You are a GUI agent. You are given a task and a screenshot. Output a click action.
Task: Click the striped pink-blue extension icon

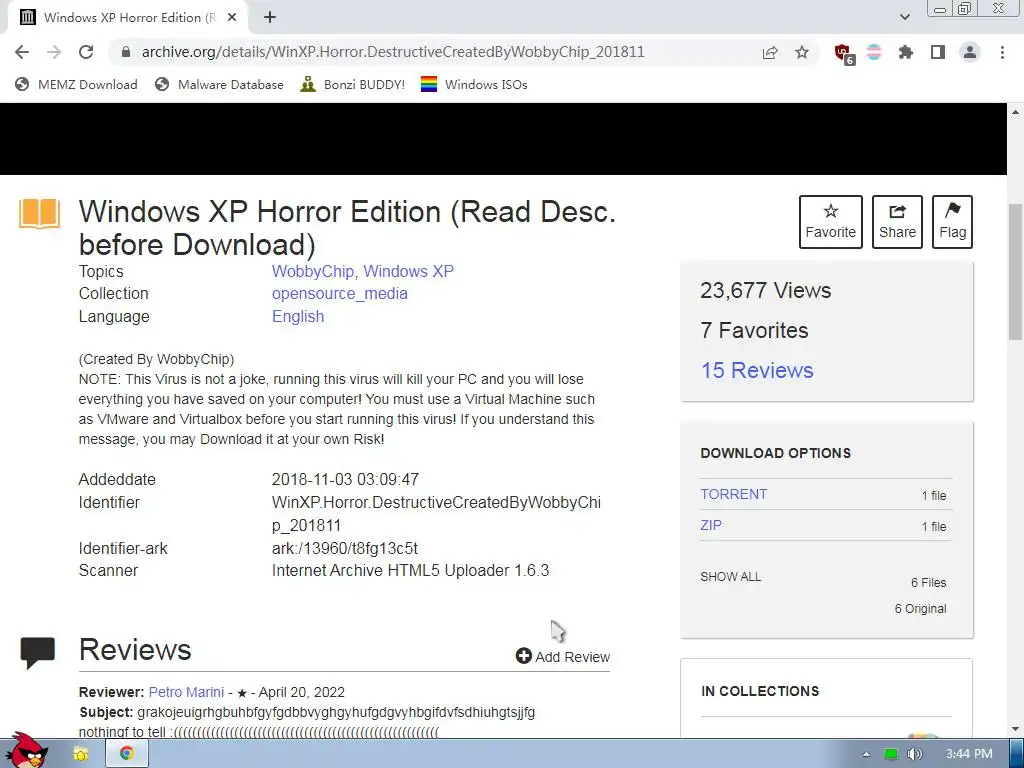click(874, 52)
